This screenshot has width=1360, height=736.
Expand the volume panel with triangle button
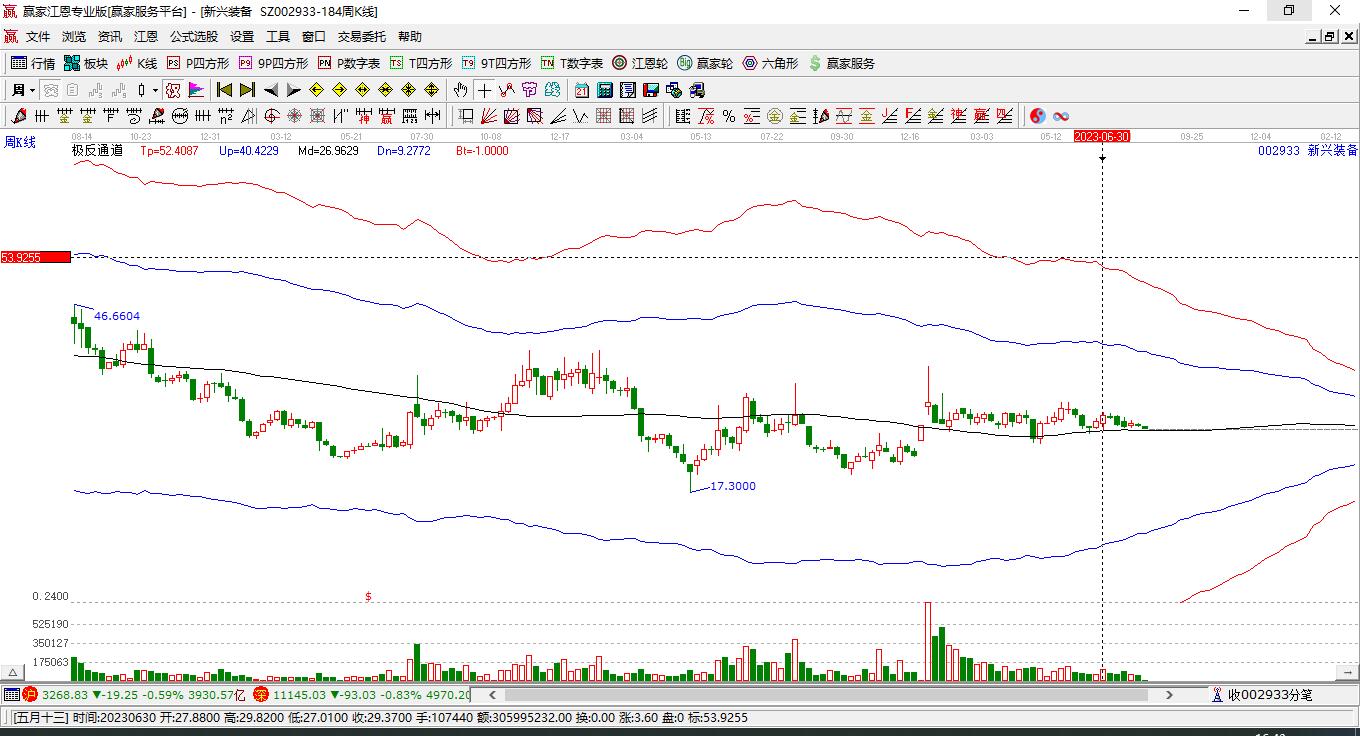14,673
